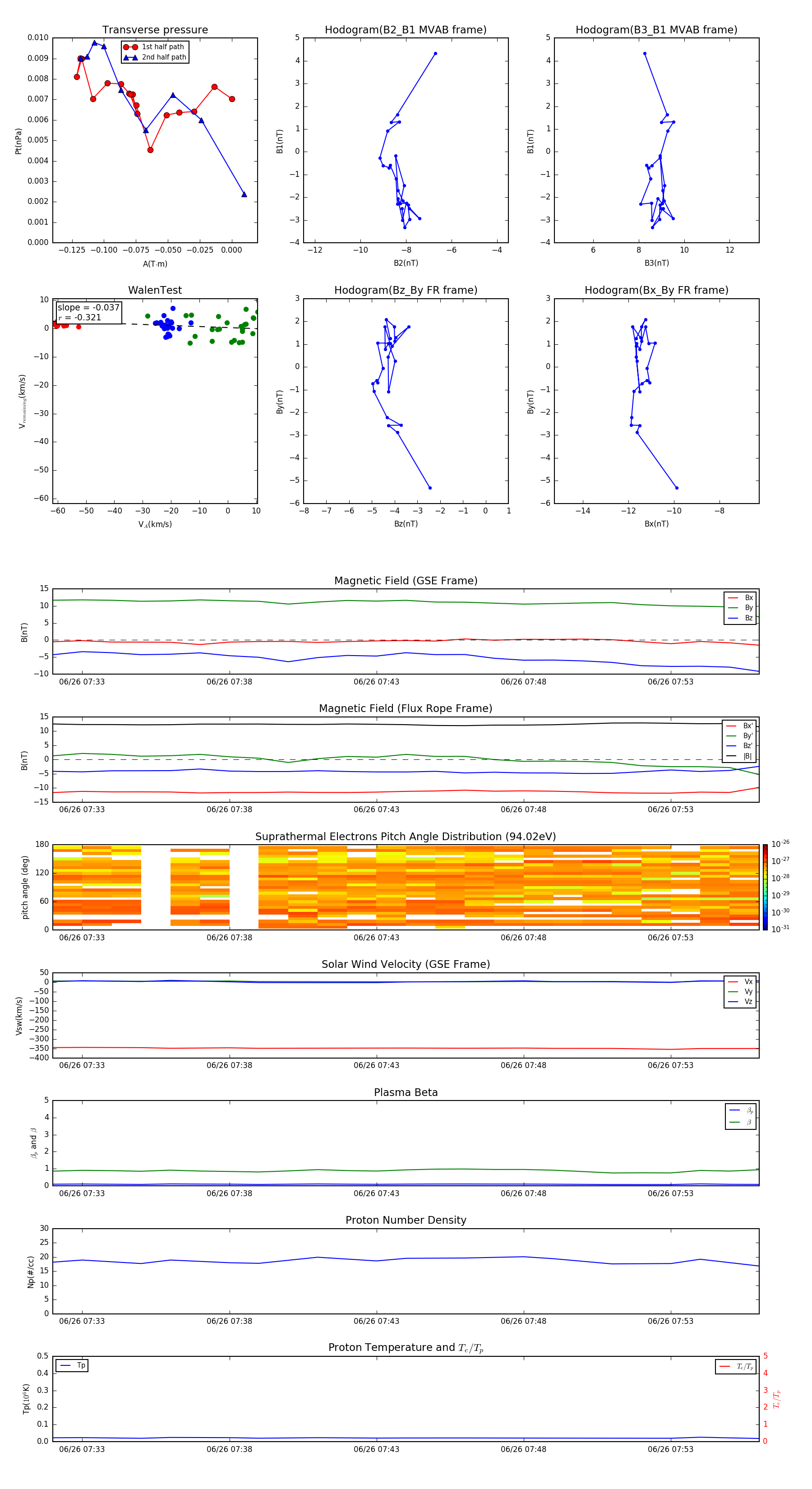
Task: Select the "V_remaining(km/s)" y-axis label
Action: coord(22,401)
